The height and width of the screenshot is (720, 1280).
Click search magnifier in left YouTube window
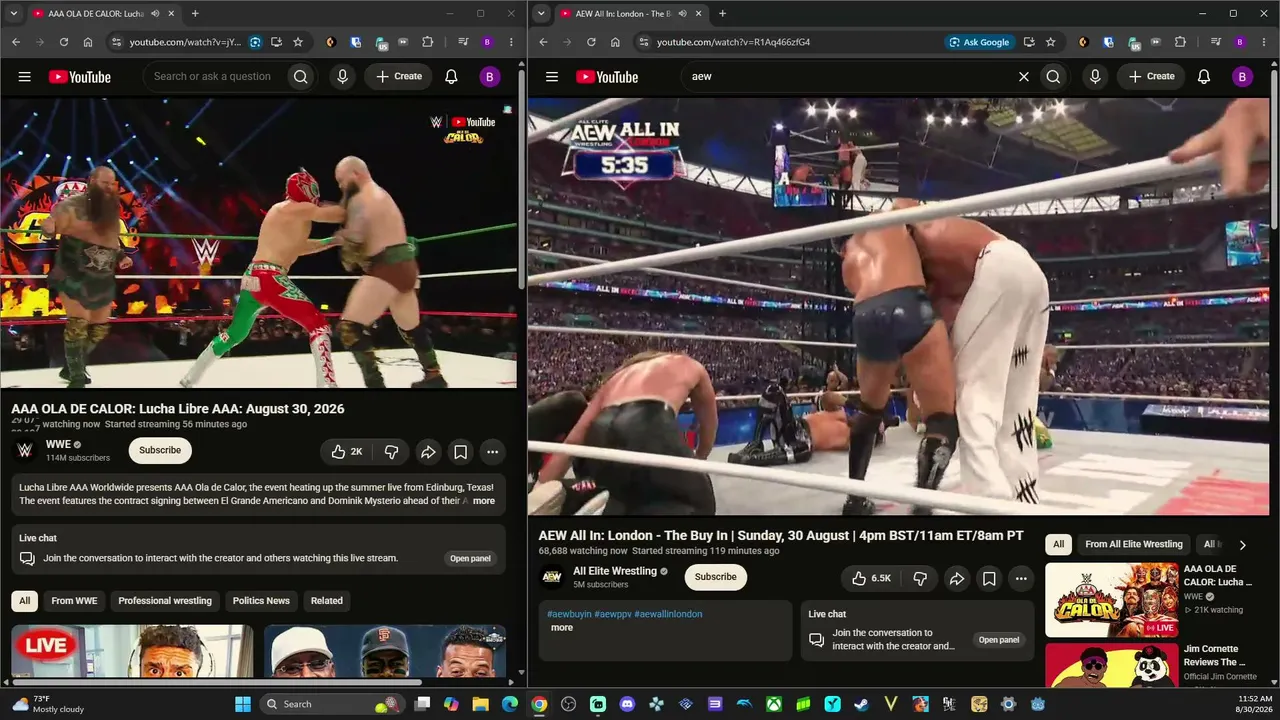[300, 77]
